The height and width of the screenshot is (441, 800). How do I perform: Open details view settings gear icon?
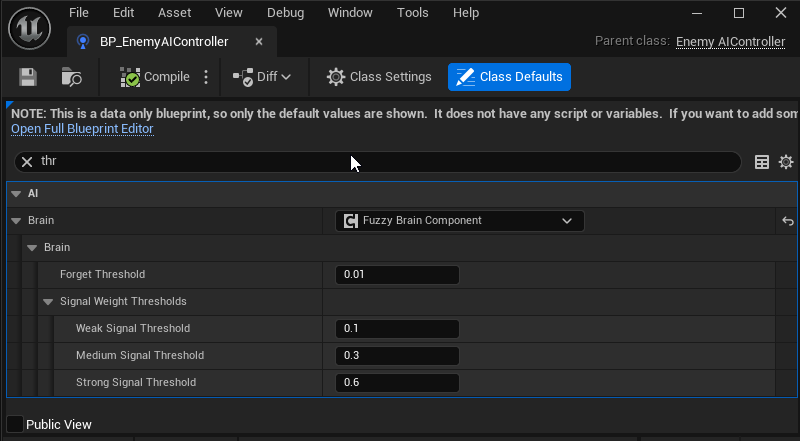tap(786, 162)
